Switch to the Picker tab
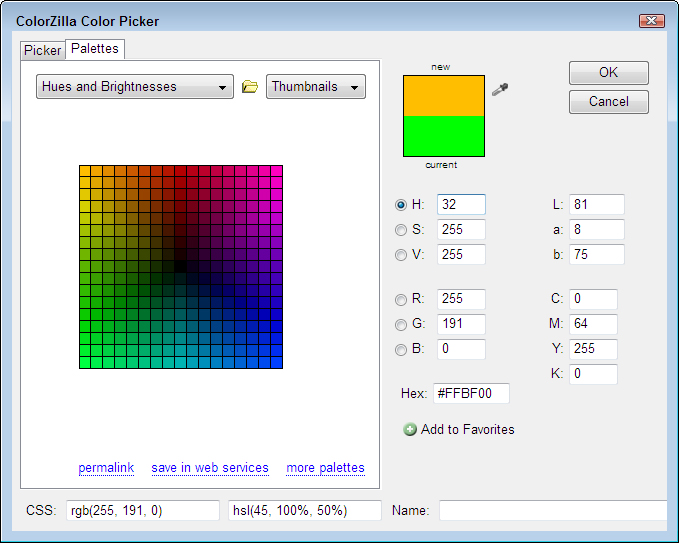Screen dimensions: 679x543 click(42, 50)
